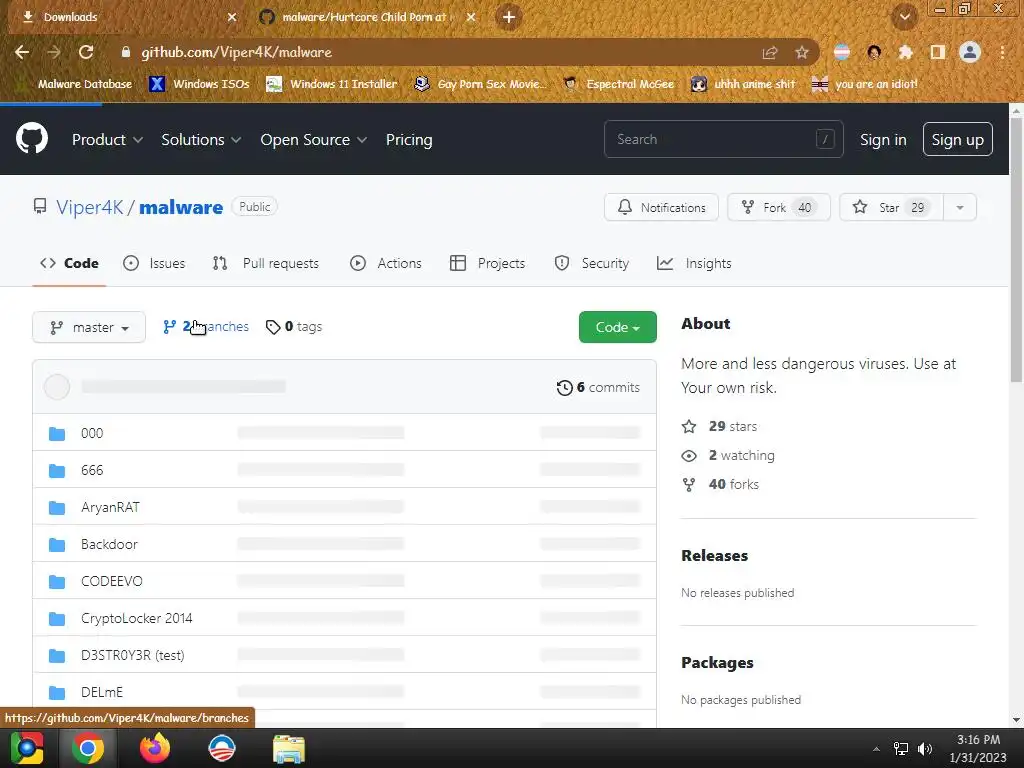The height and width of the screenshot is (768, 1024).
Task: Open the Issues tab
Action: (154, 263)
